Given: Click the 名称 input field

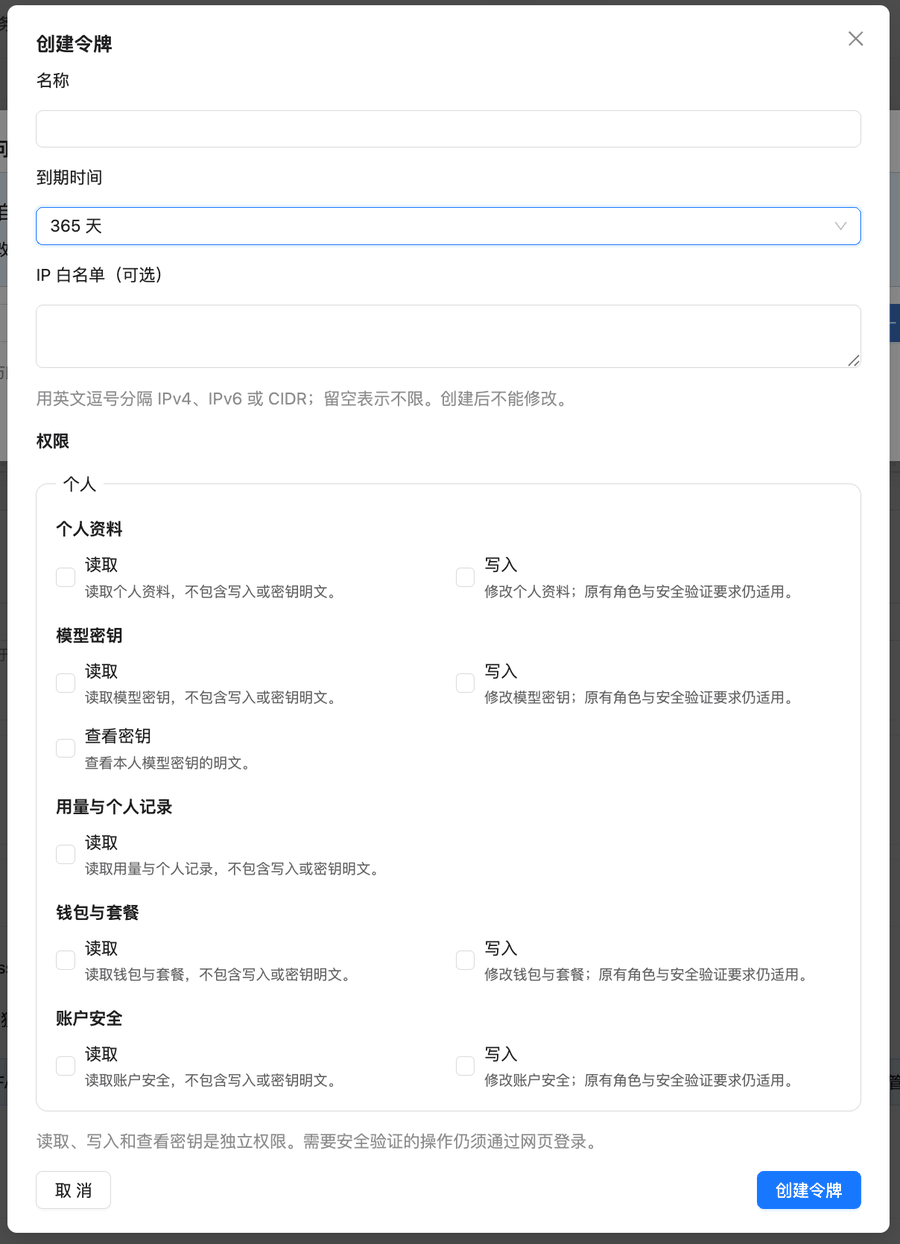Looking at the screenshot, I should (448, 129).
